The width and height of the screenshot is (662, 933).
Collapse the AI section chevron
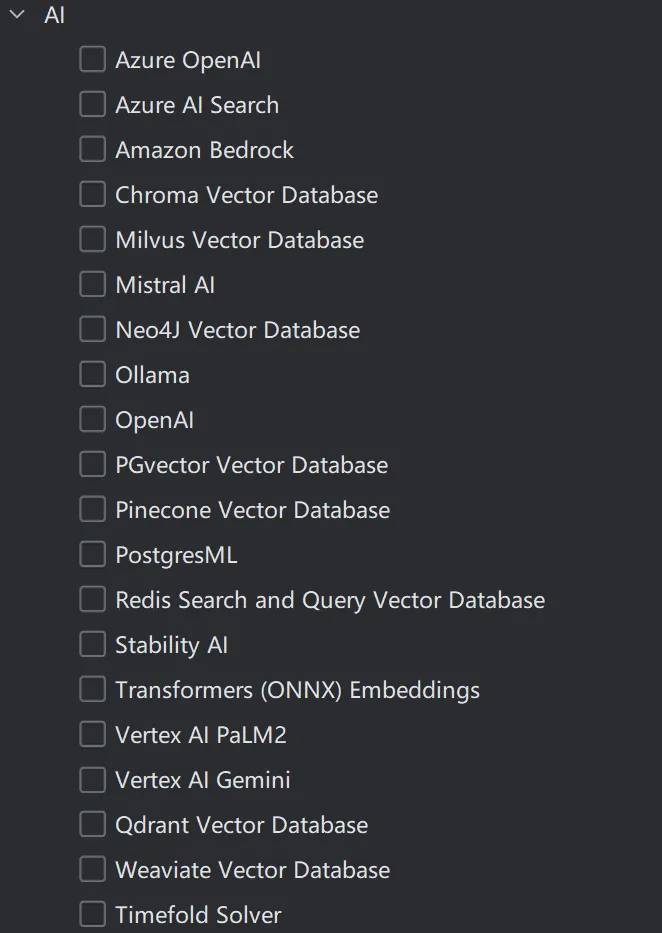pos(17,15)
